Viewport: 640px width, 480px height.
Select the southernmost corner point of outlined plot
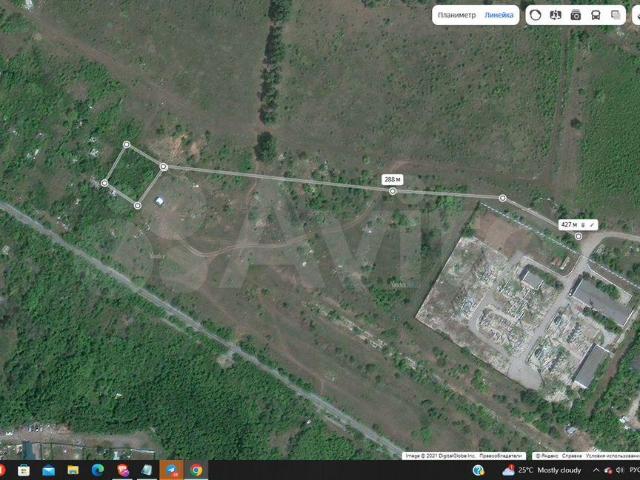(x=138, y=205)
